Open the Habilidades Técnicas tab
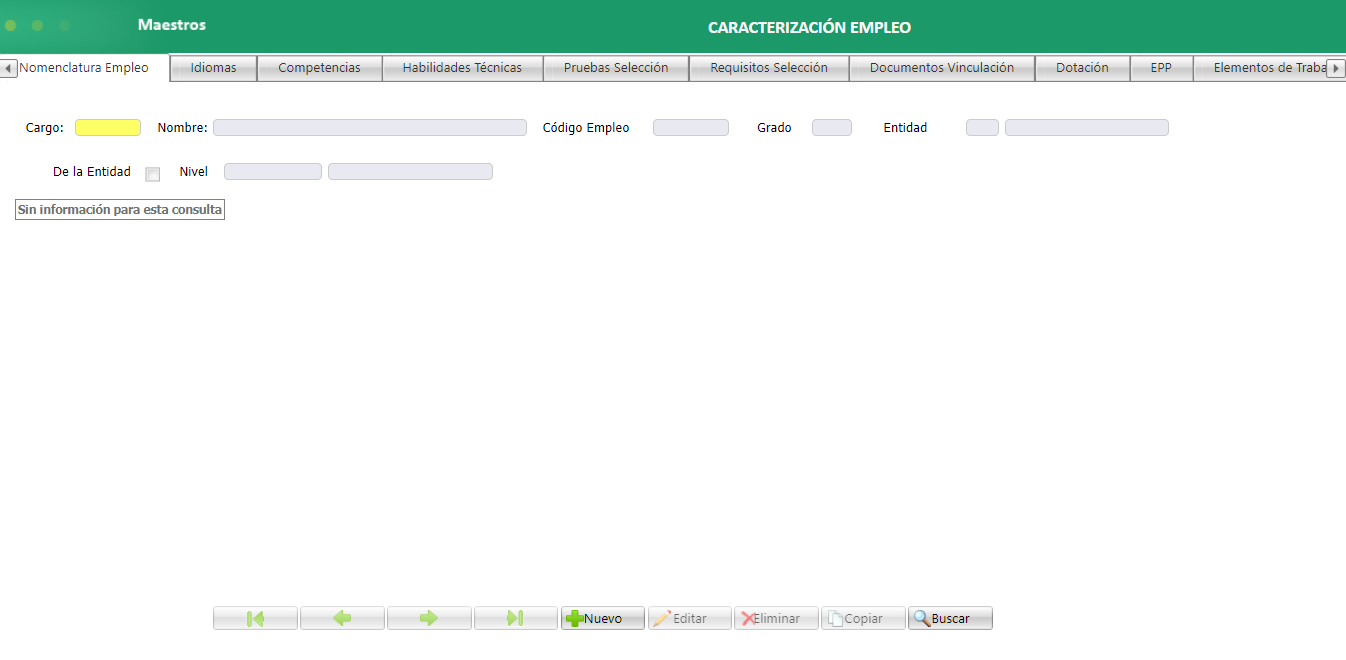The height and width of the screenshot is (660, 1346). pos(462,68)
